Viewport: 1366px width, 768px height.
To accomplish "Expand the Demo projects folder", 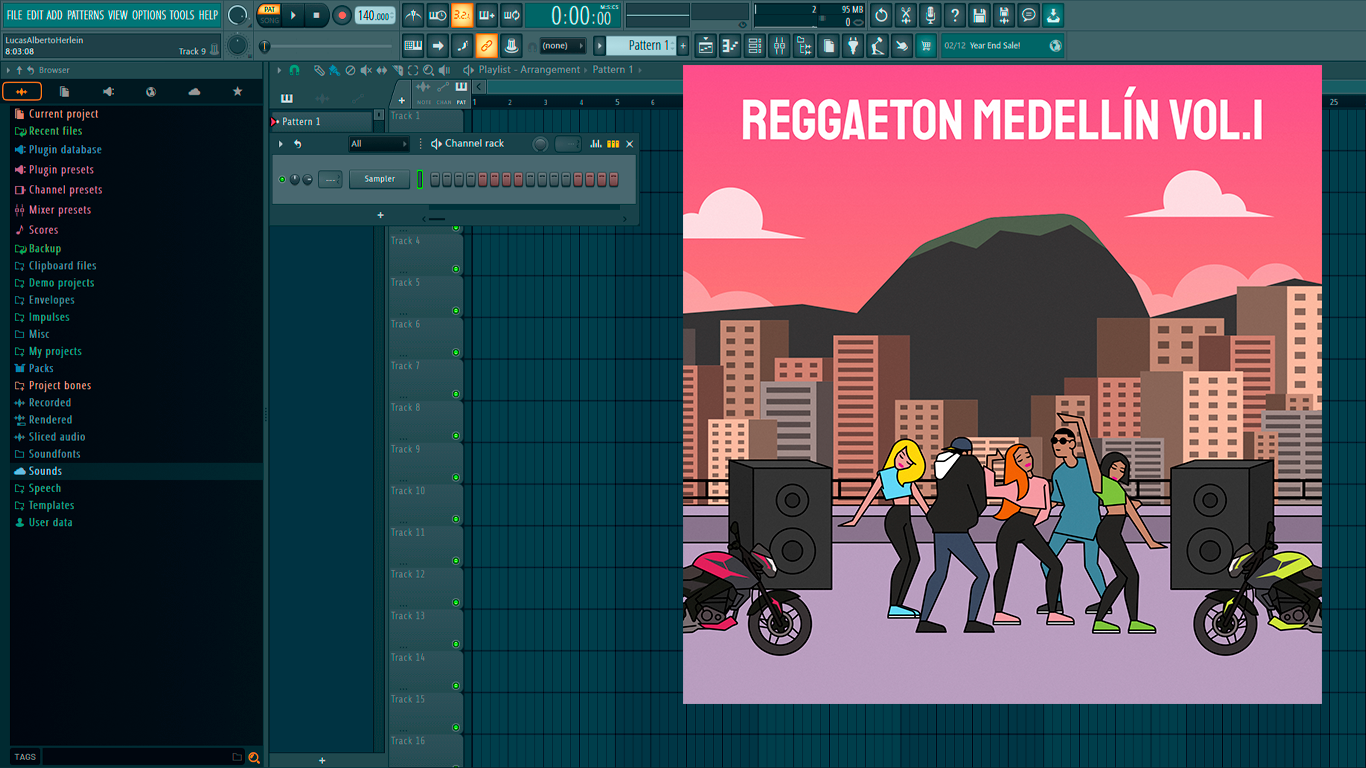I will click(61, 283).
